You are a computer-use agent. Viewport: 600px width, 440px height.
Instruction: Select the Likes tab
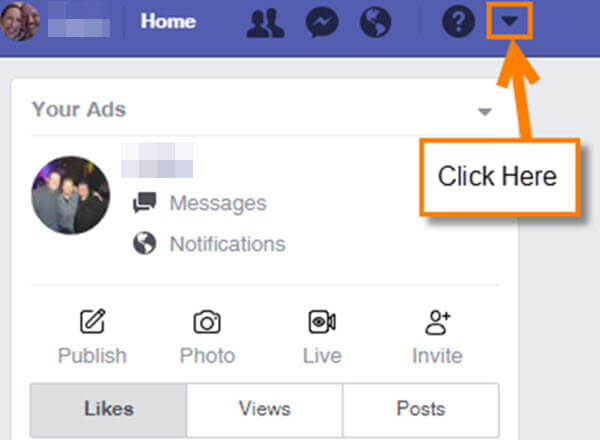(109, 410)
